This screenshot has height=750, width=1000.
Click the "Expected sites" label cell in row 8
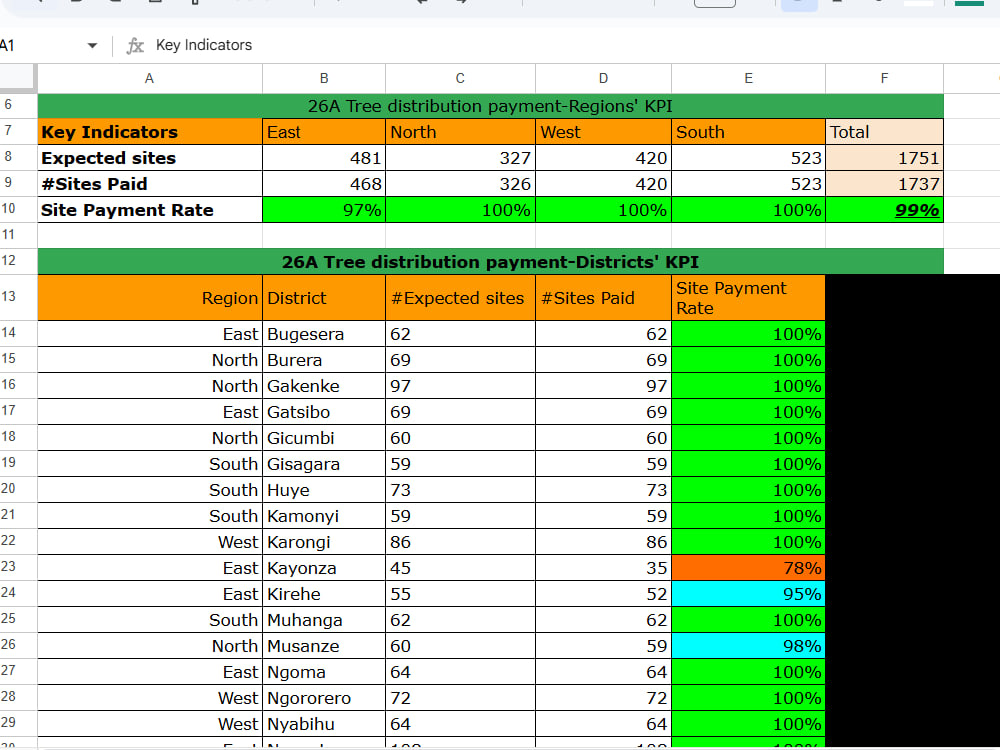(150, 158)
